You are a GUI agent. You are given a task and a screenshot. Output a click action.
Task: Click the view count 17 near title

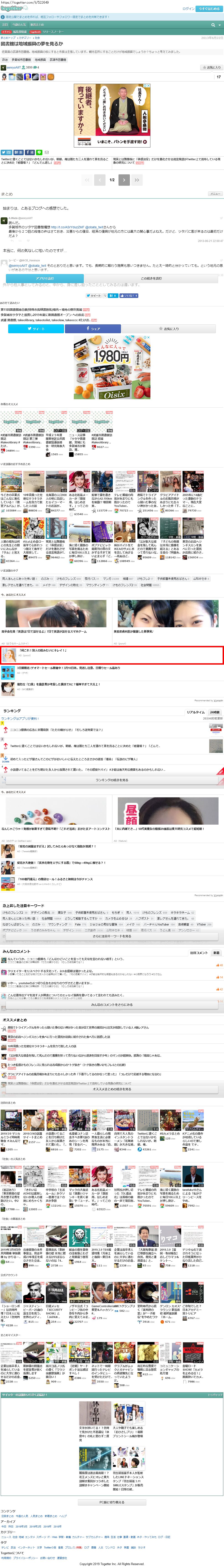219,77
